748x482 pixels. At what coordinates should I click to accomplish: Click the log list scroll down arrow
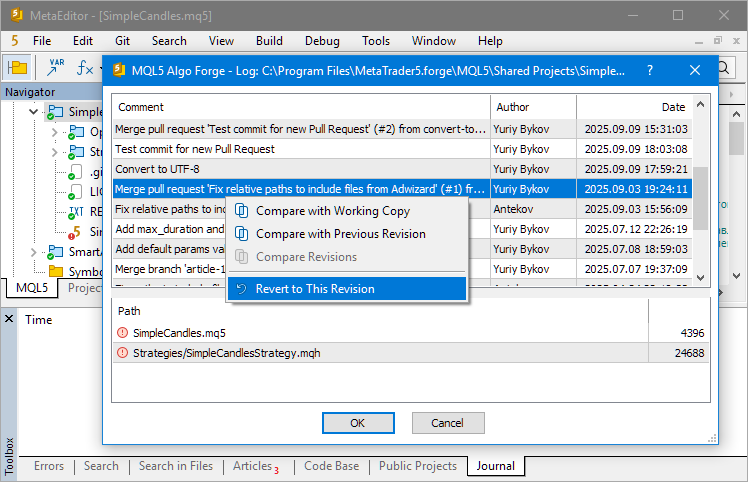pyautogui.click(x=700, y=278)
